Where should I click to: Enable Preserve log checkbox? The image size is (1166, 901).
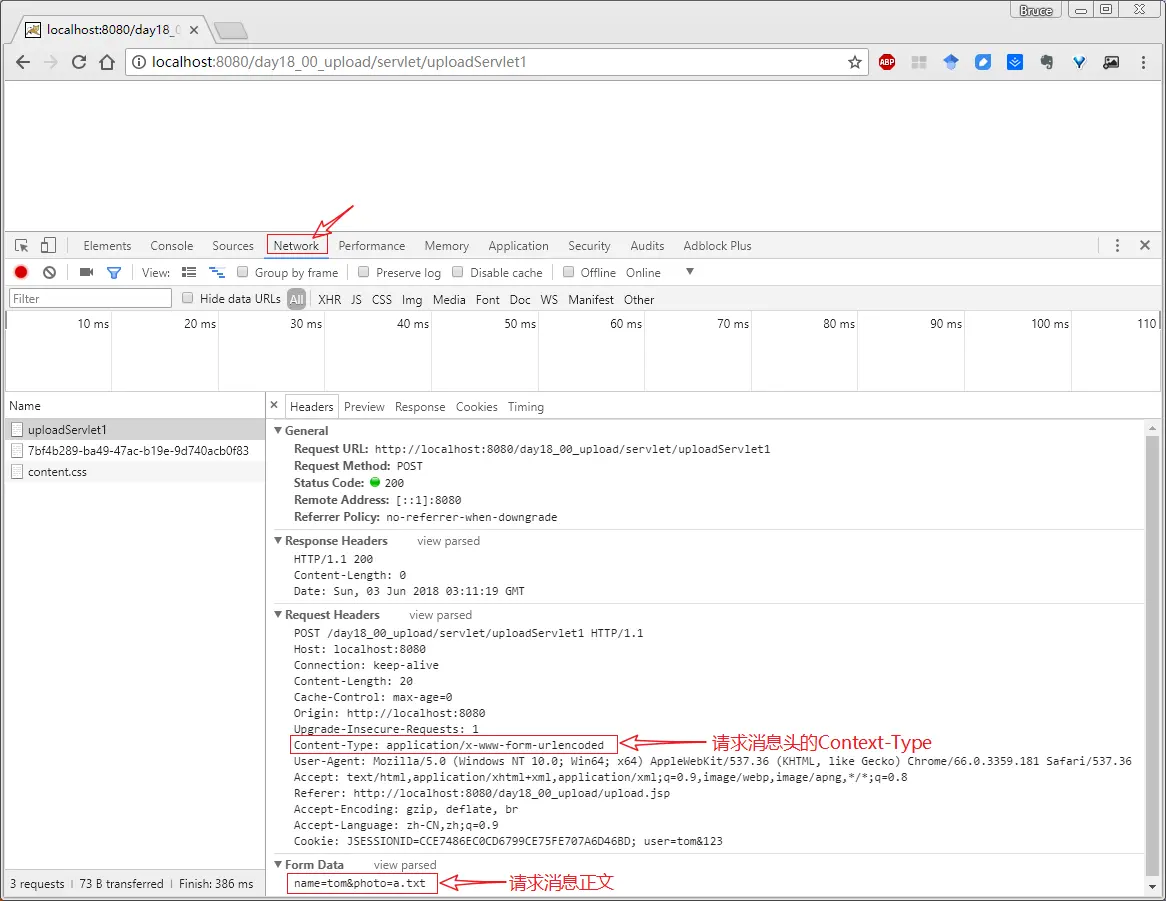pos(364,272)
